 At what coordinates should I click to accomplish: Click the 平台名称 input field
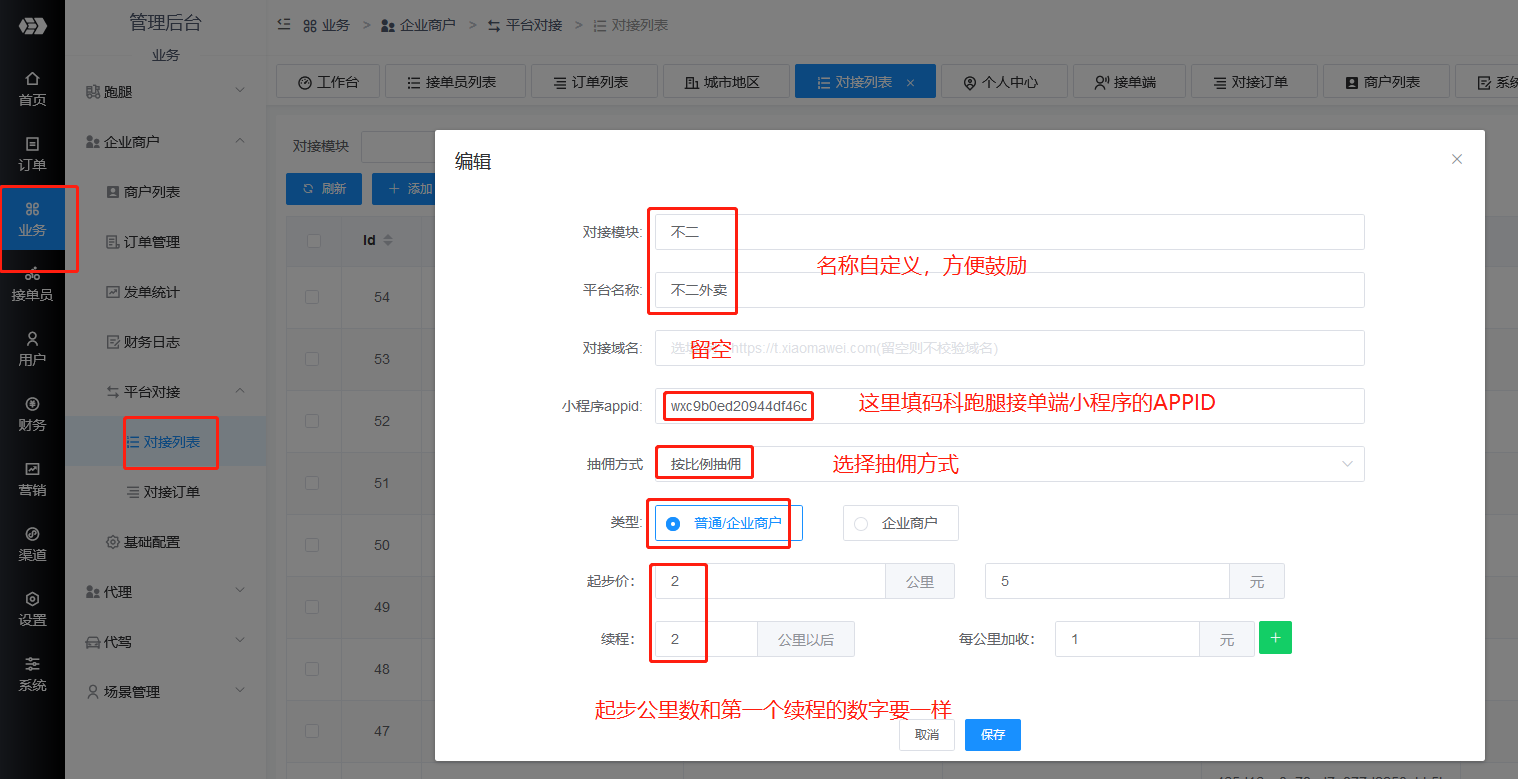[1010, 290]
